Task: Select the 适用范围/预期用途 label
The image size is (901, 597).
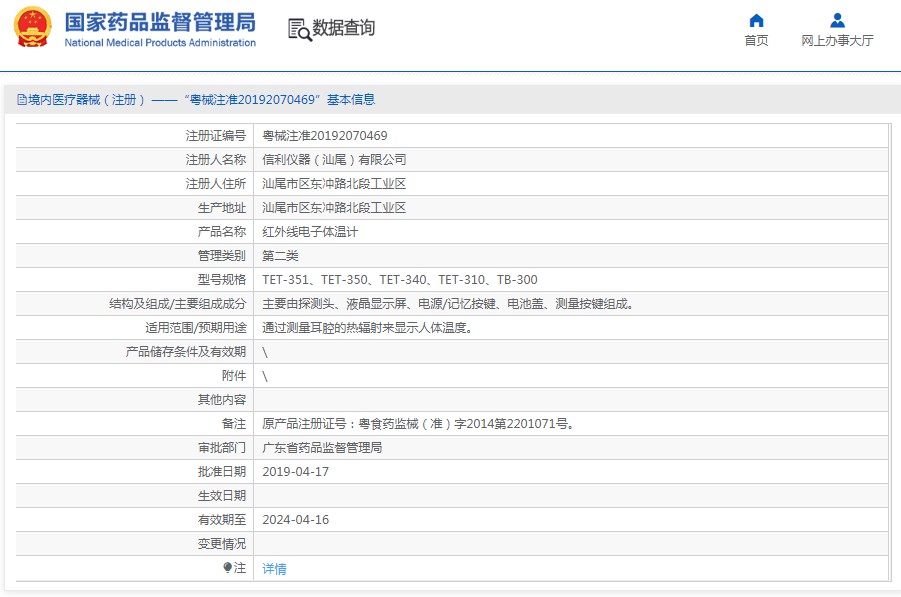Action: [x=196, y=328]
